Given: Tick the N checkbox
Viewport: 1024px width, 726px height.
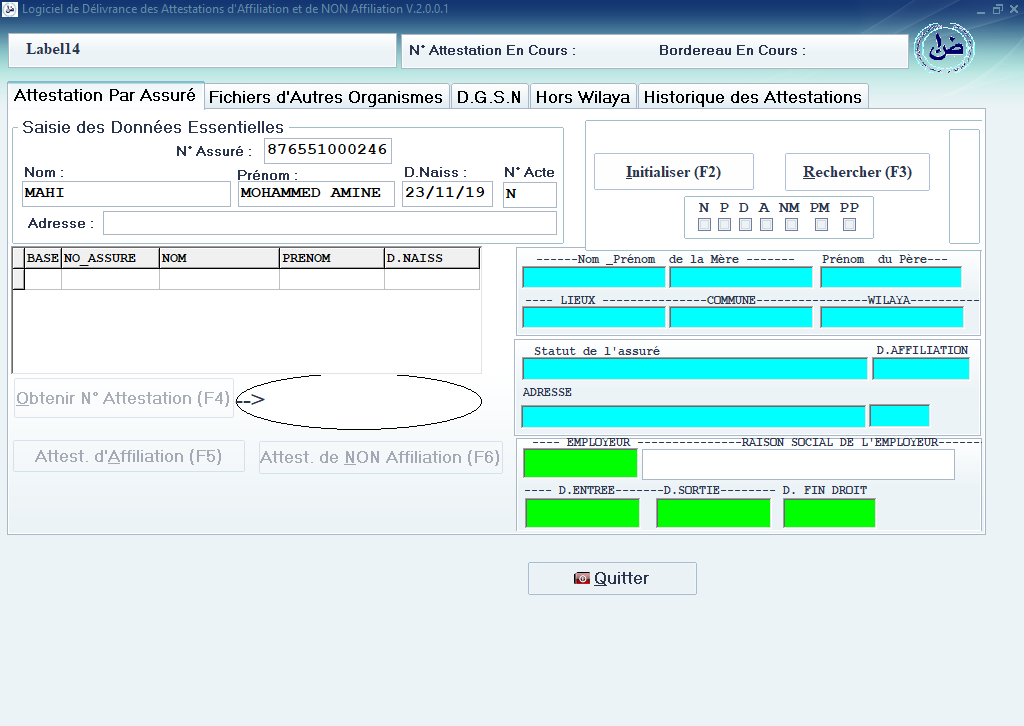Looking at the screenshot, I should point(704,225).
